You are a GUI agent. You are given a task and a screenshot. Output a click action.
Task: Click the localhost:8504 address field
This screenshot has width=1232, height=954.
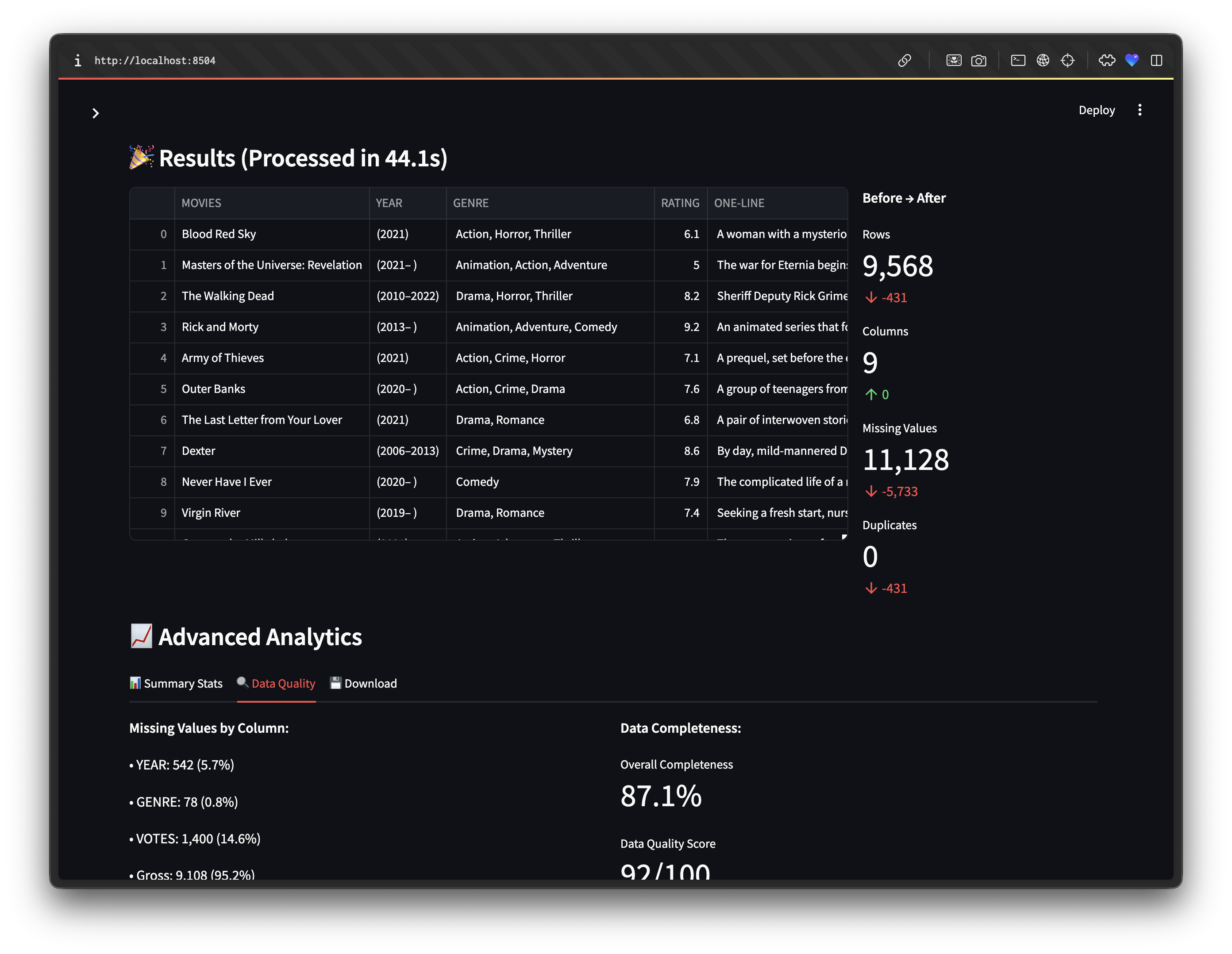coord(155,60)
